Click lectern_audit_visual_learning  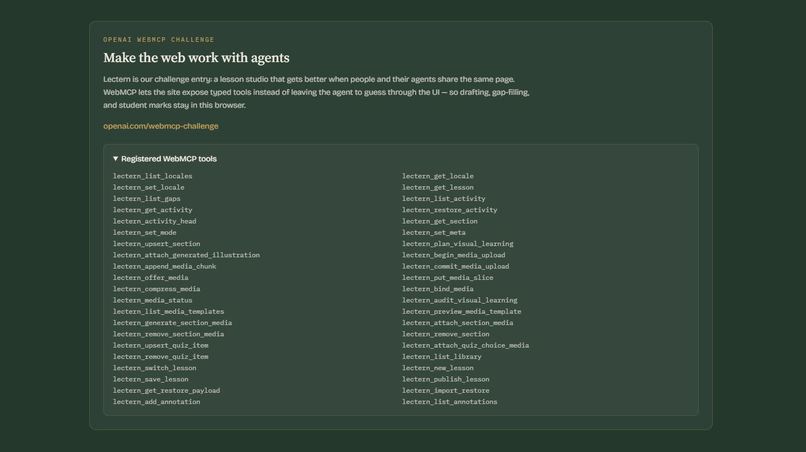tap(460, 300)
